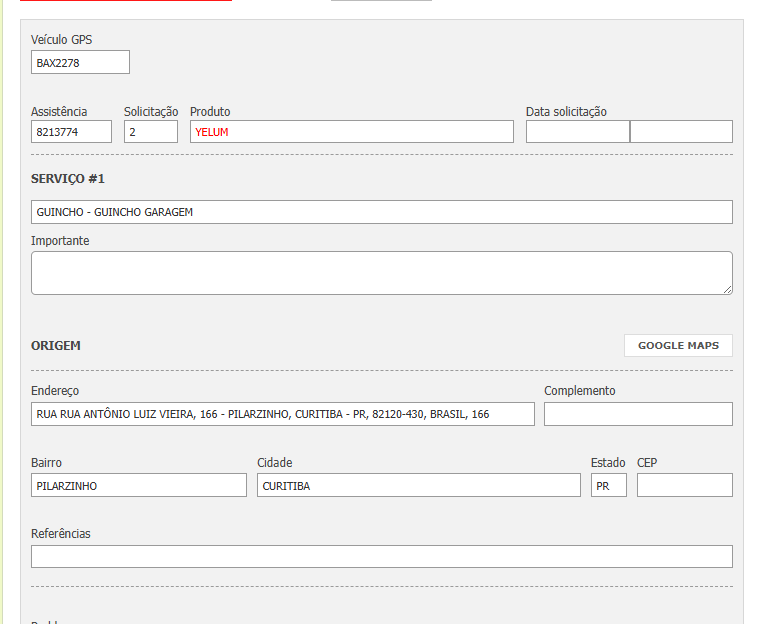The width and height of the screenshot is (762, 624).
Task: Click the Referências input field
Action: click(x=381, y=557)
